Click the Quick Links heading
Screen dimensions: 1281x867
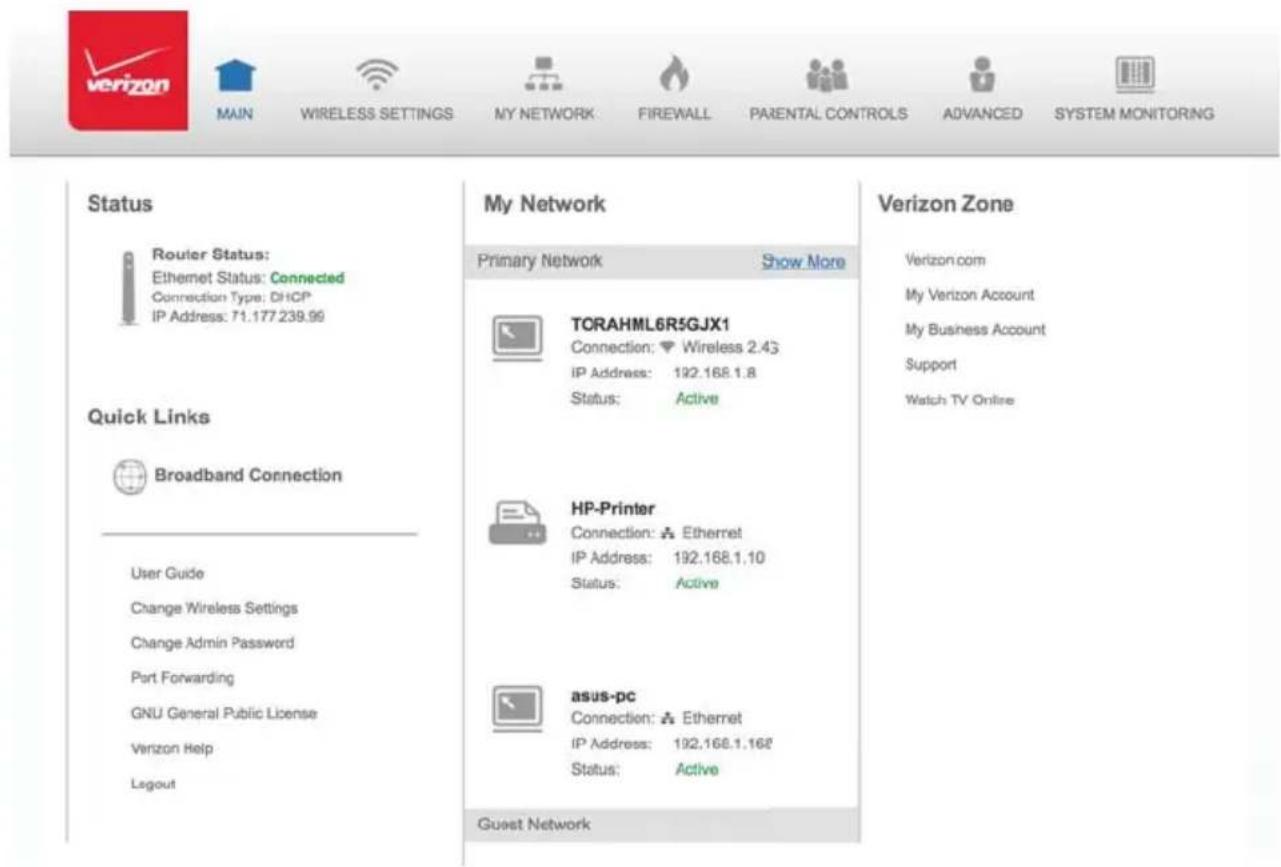[x=149, y=417]
